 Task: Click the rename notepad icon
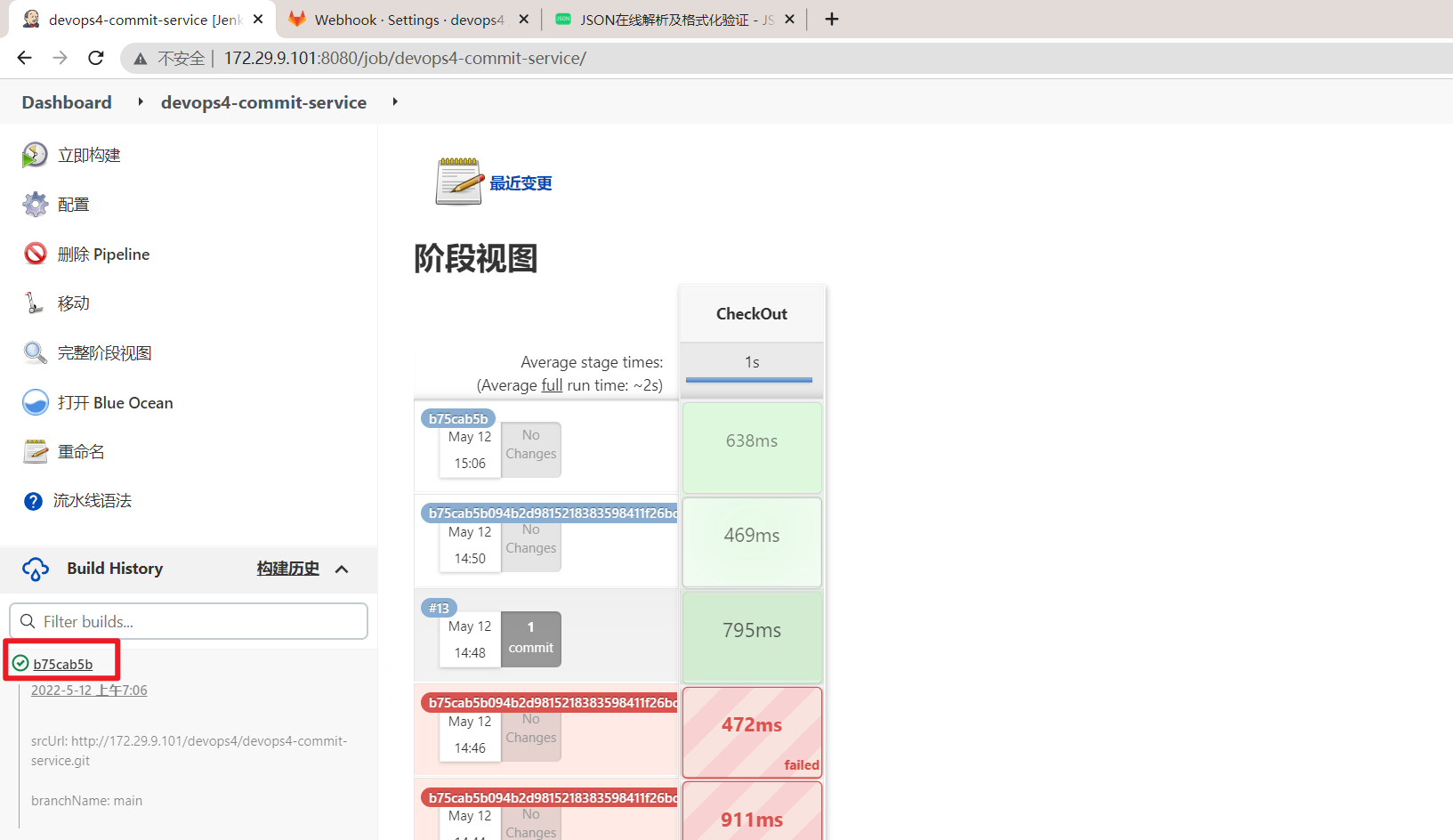tap(35, 452)
